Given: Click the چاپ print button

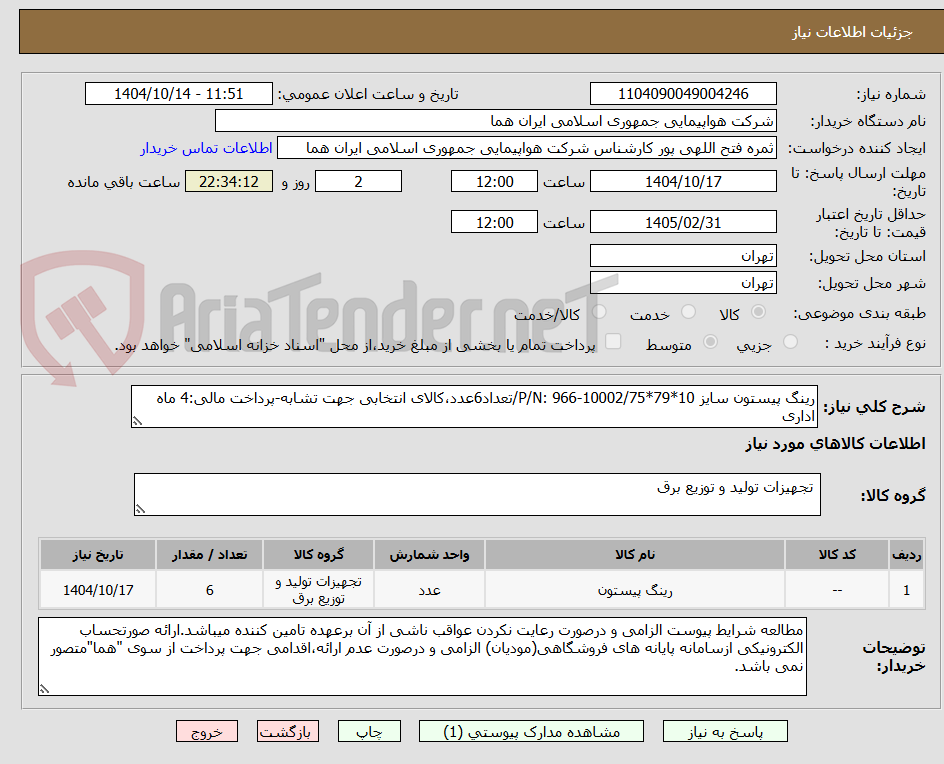Looking at the screenshot, I should pos(369,731).
